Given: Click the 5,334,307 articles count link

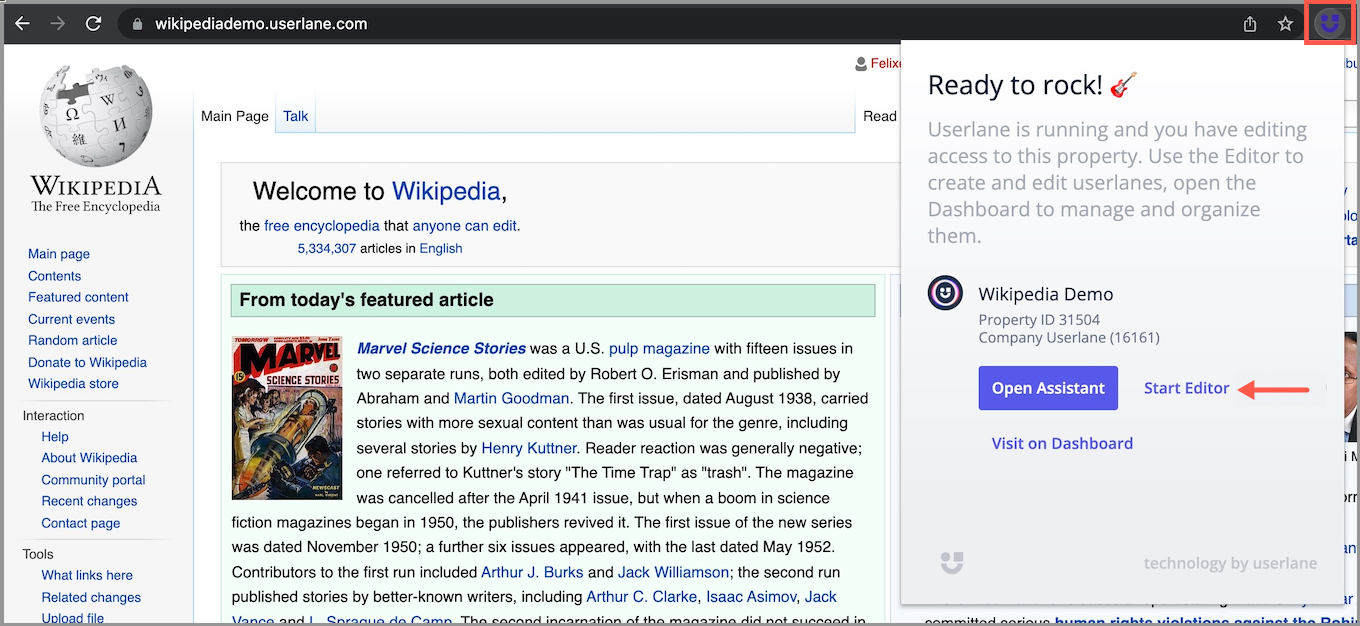Looking at the screenshot, I should pyautogui.click(x=326, y=248).
